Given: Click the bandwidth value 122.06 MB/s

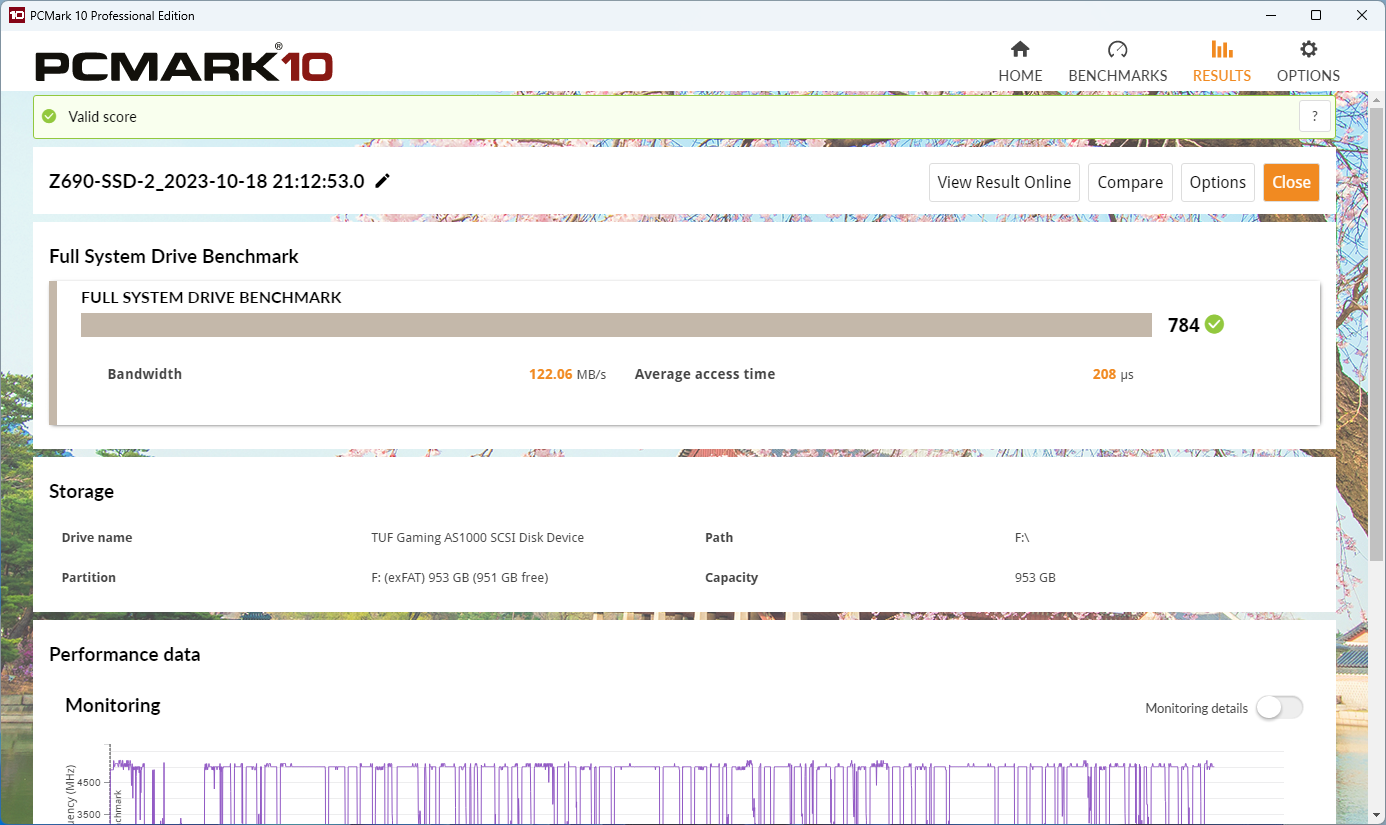Looking at the screenshot, I should [567, 374].
